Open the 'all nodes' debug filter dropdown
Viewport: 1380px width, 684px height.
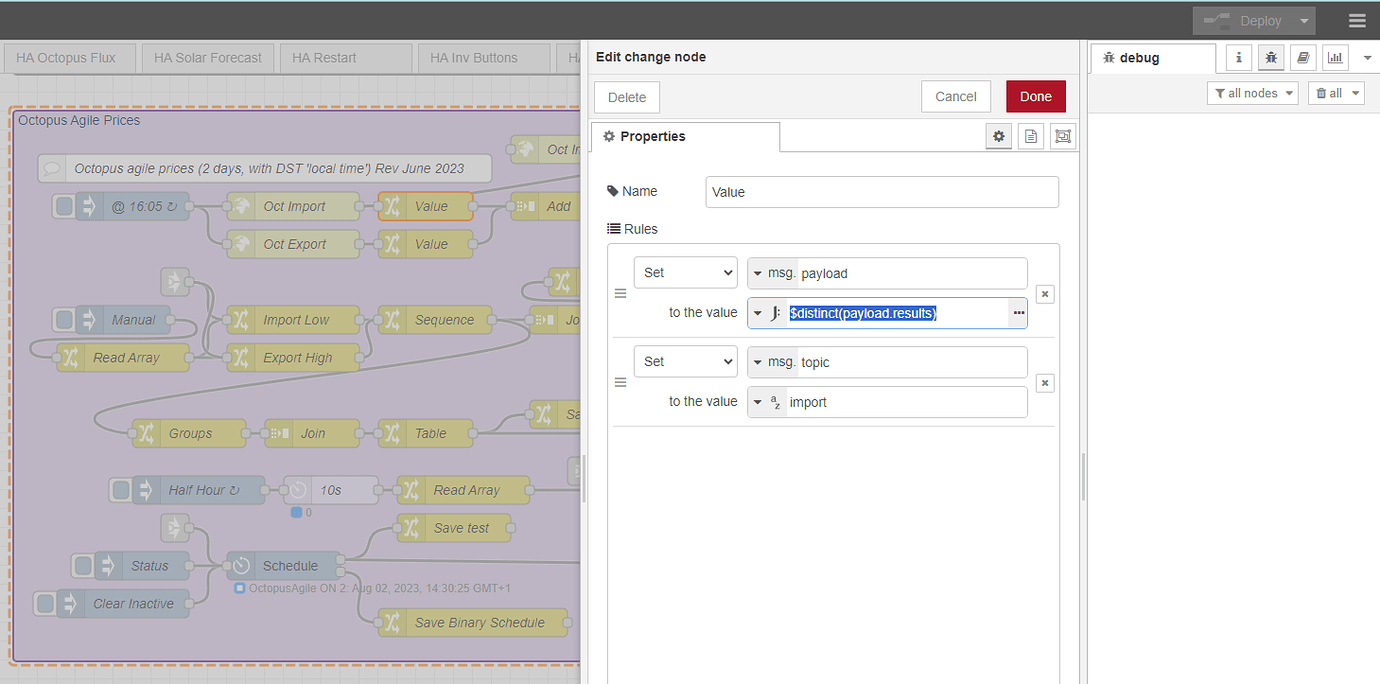(x=1252, y=92)
